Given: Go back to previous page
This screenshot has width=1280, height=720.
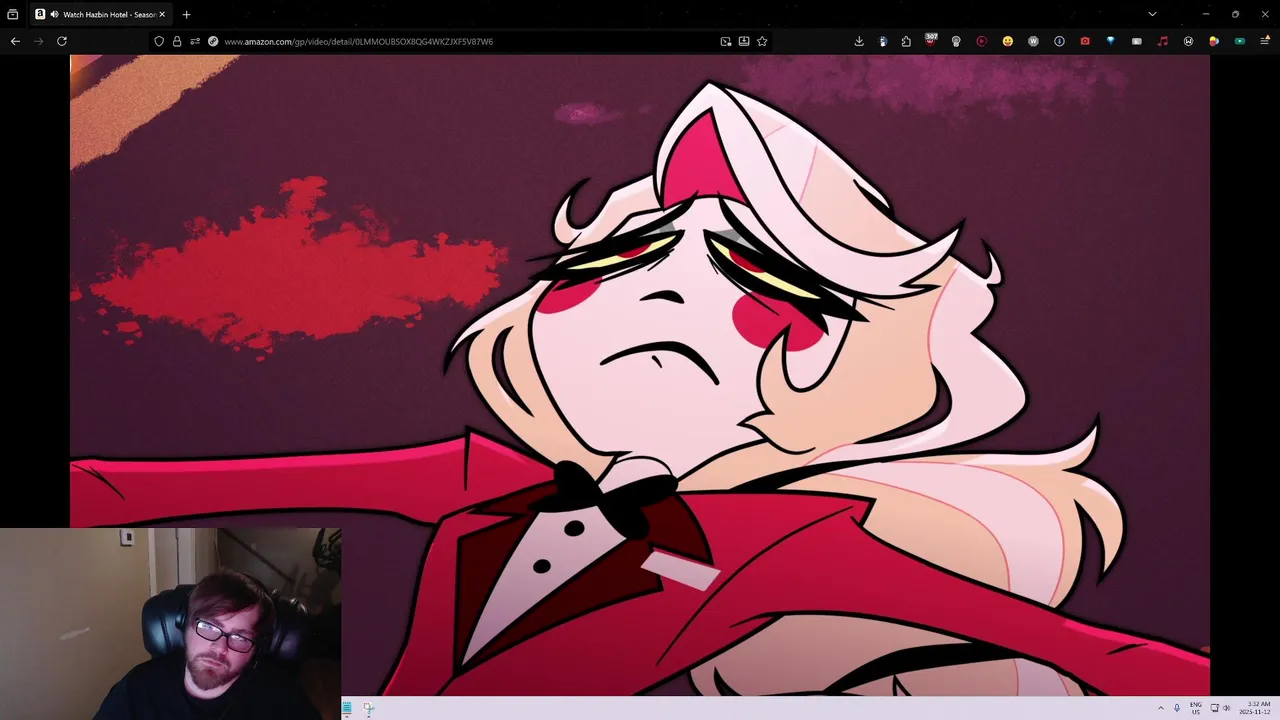Looking at the screenshot, I should [x=15, y=41].
